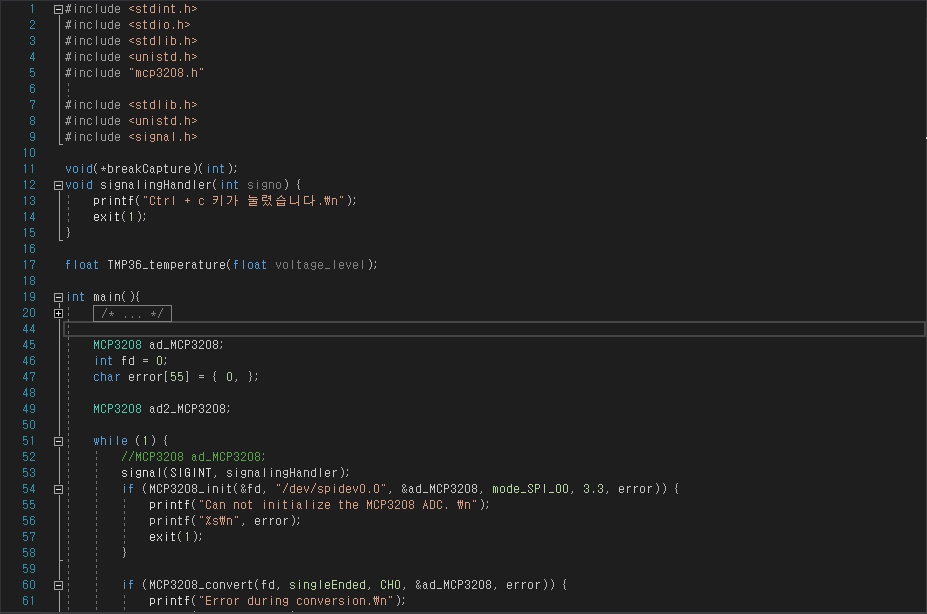Click the int fd = 0 statement
The width and height of the screenshot is (927, 614).
point(131,361)
